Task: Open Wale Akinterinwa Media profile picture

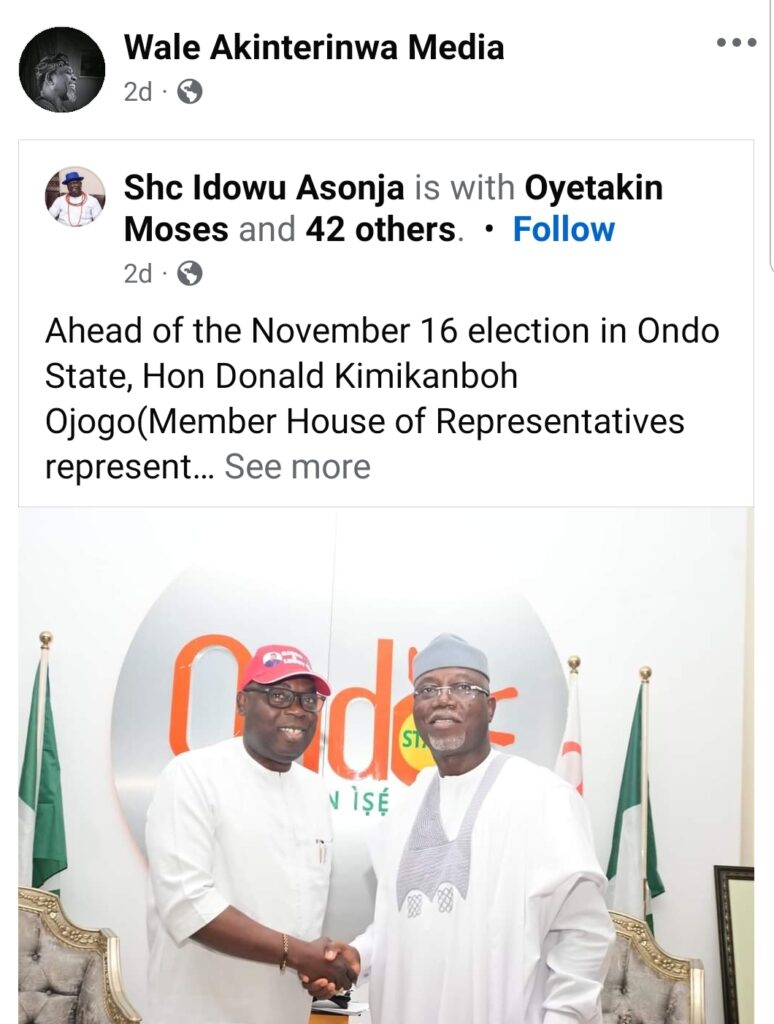Action: click(62, 69)
